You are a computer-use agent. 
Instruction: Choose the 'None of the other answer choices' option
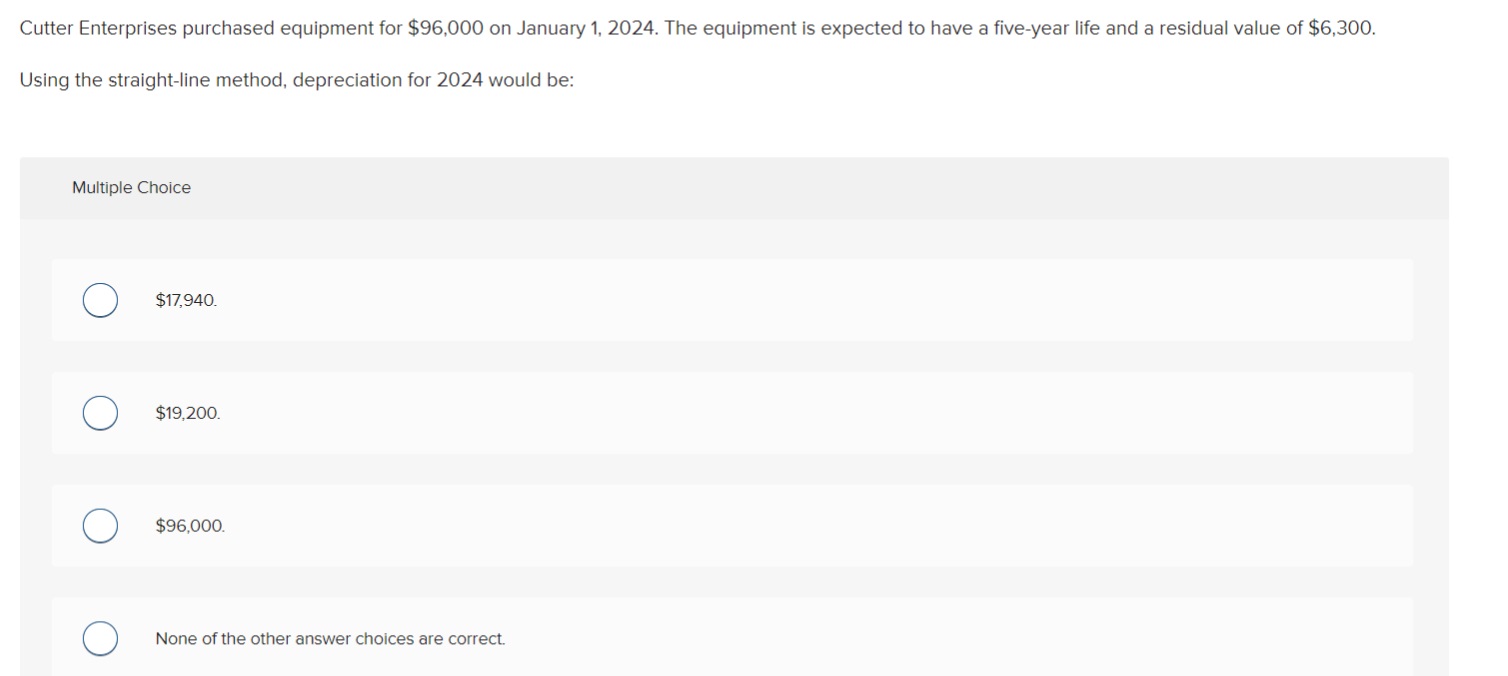[x=99, y=637]
